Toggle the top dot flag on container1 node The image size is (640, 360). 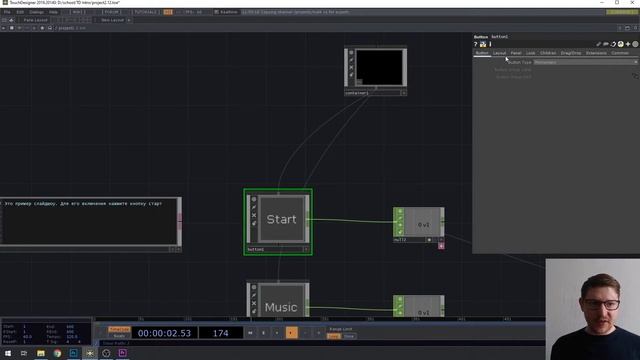pyautogui.click(x=351, y=53)
